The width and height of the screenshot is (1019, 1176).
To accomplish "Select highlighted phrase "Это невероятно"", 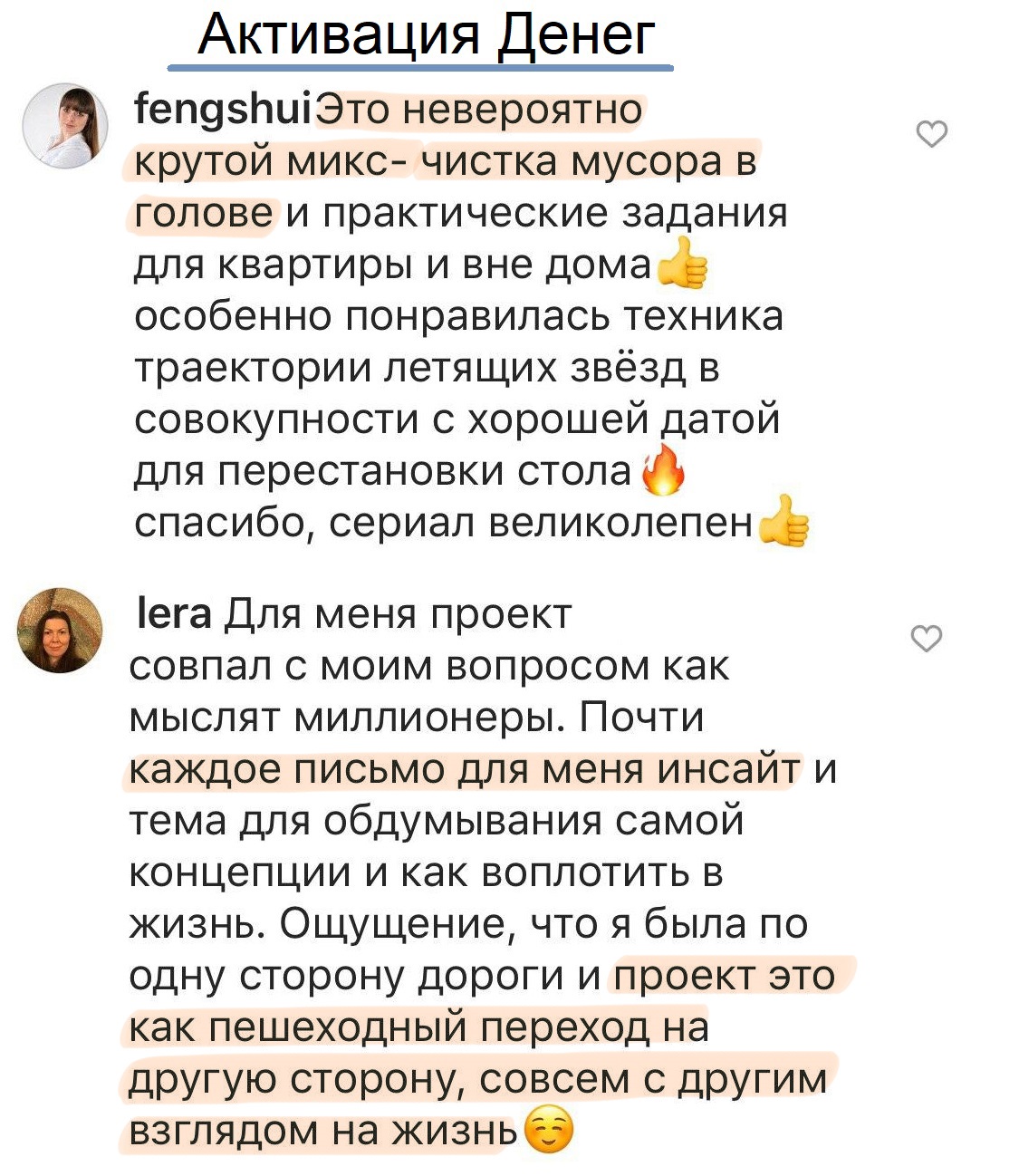I will pos(482,111).
